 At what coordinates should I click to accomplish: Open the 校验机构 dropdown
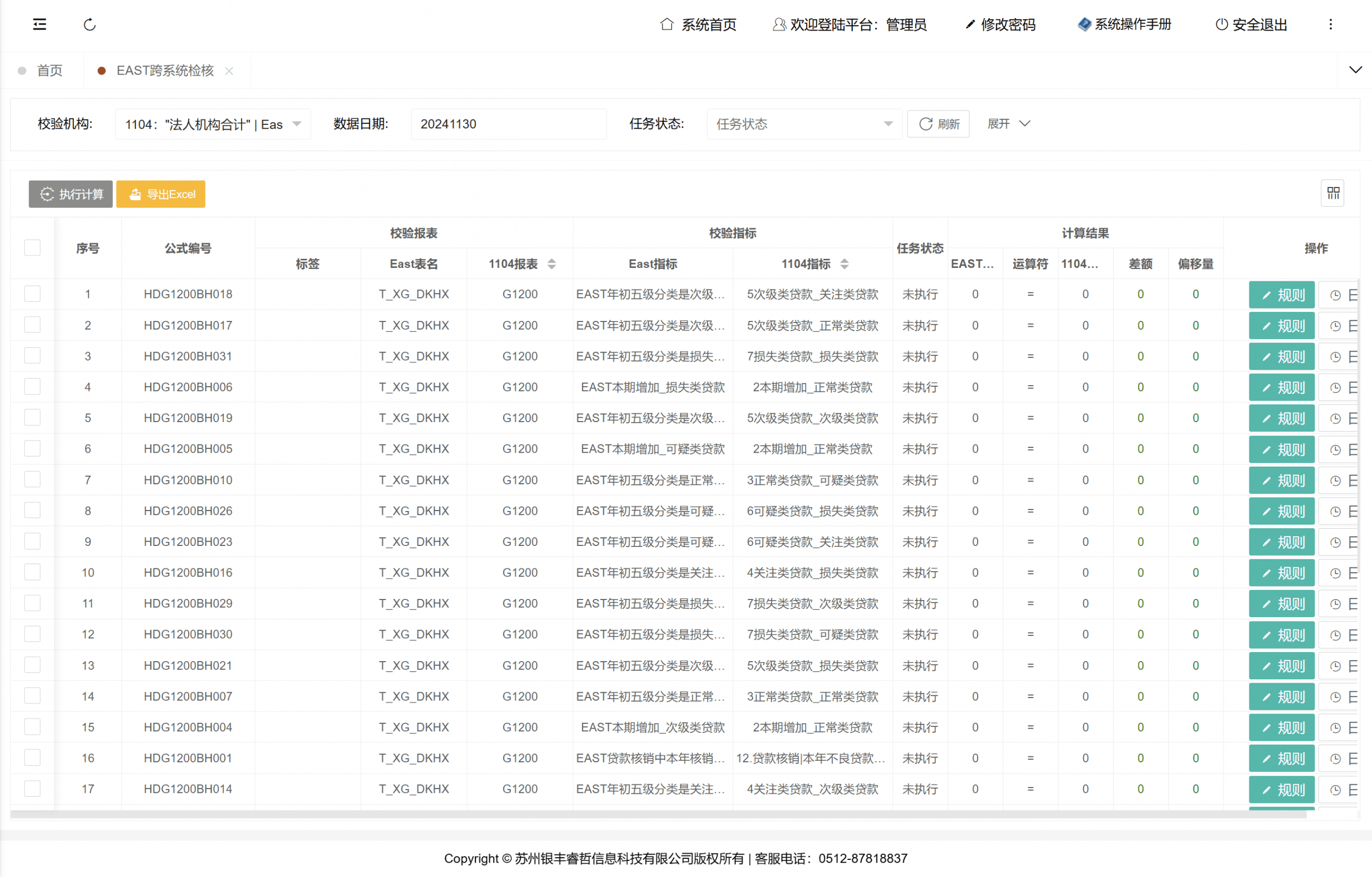coord(213,124)
